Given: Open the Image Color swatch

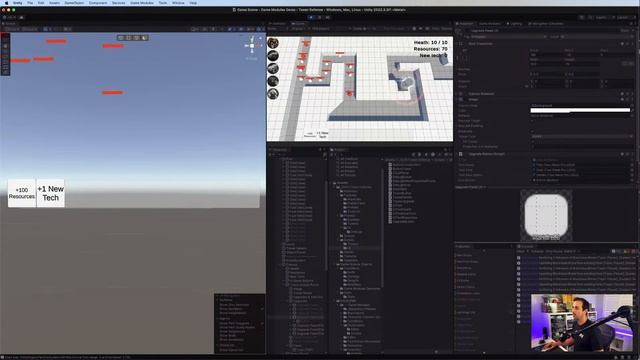Looking at the screenshot, I should tap(580, 110).
